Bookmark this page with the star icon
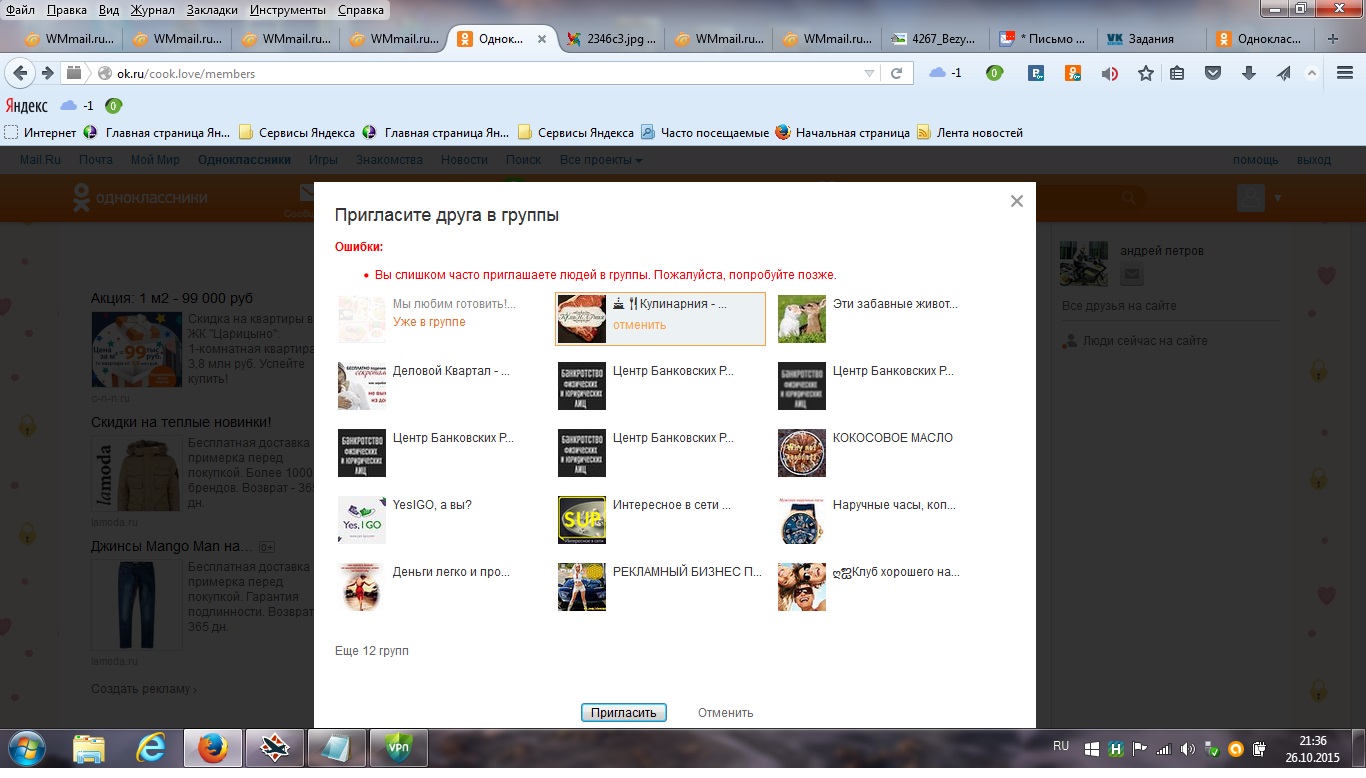Image resolution: width=1366 pixels, height=778 pixels. (x=1146, y=73)
